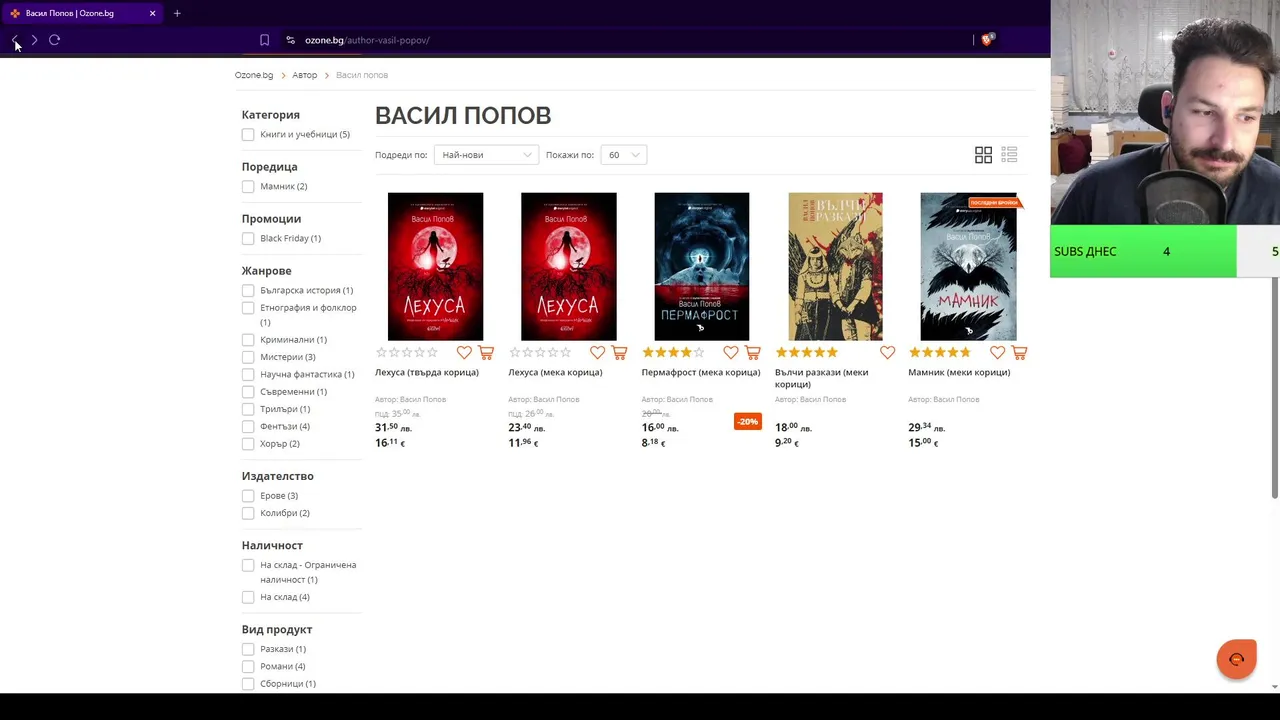This screenshot has width=1280, height=720.
Task: Enable the Фентъзи (4) filter
Action: pyautogui.click(x=248, y=426)
